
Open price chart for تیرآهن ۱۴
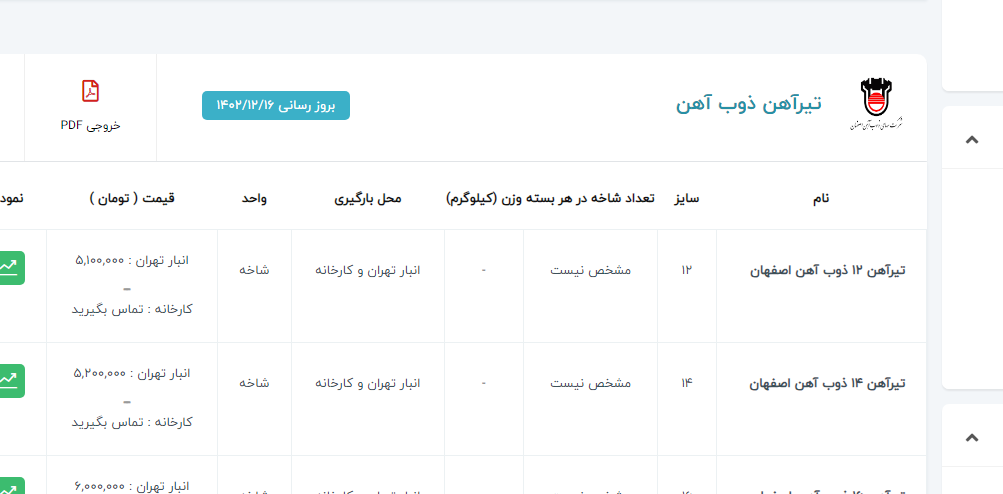[x=10, y=381]
